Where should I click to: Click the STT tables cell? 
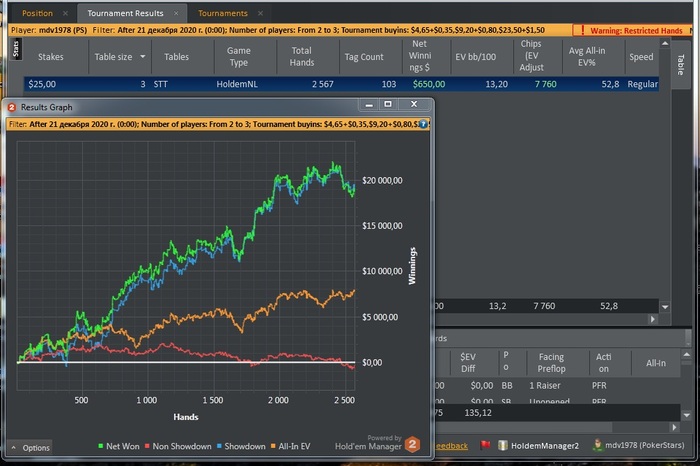point(161,84)
